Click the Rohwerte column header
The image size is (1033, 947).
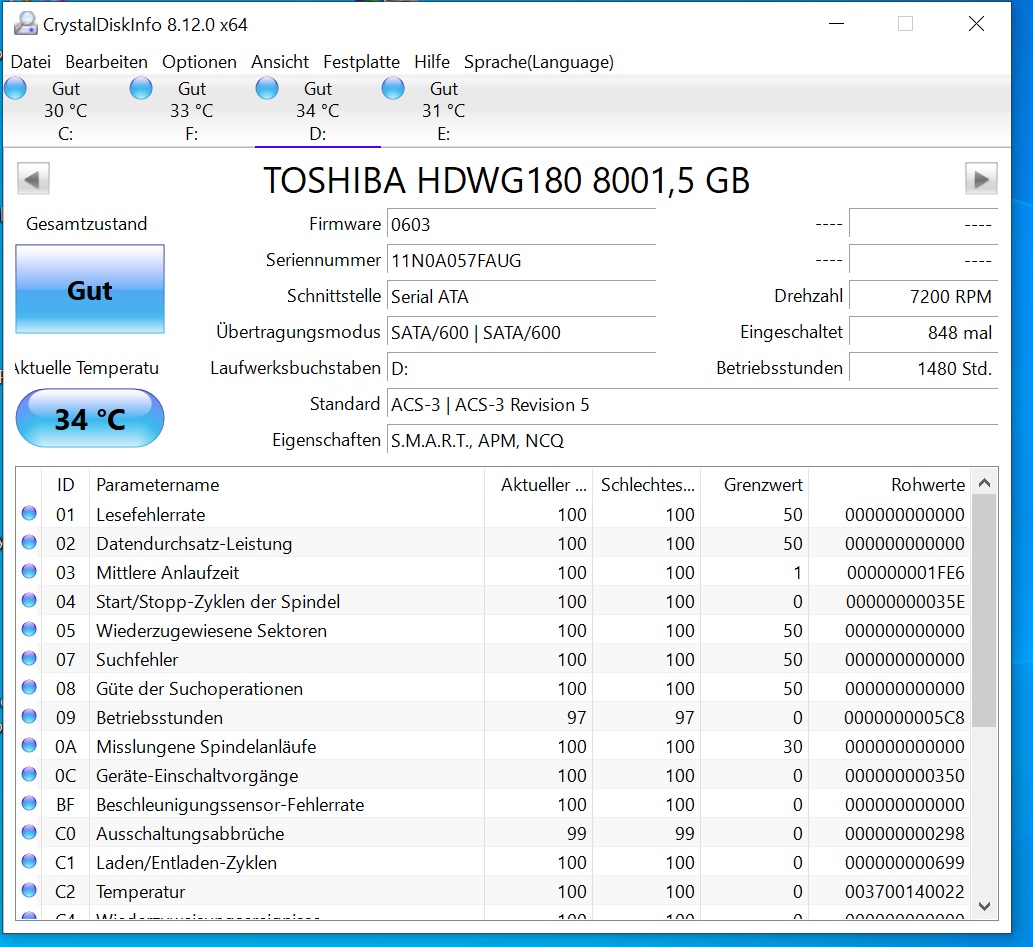889,485
